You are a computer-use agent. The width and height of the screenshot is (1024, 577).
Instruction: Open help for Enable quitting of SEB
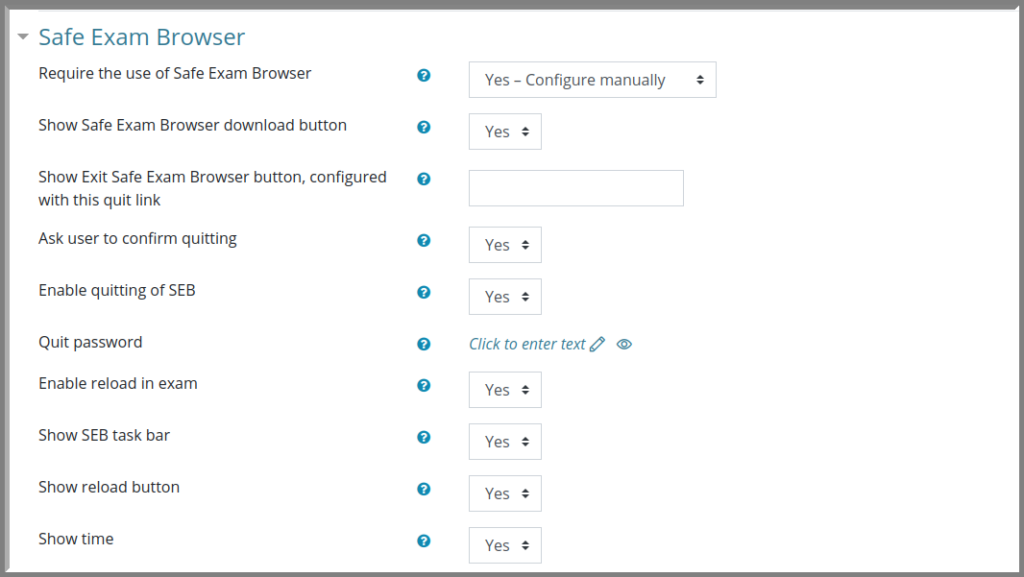pos(424,292)
